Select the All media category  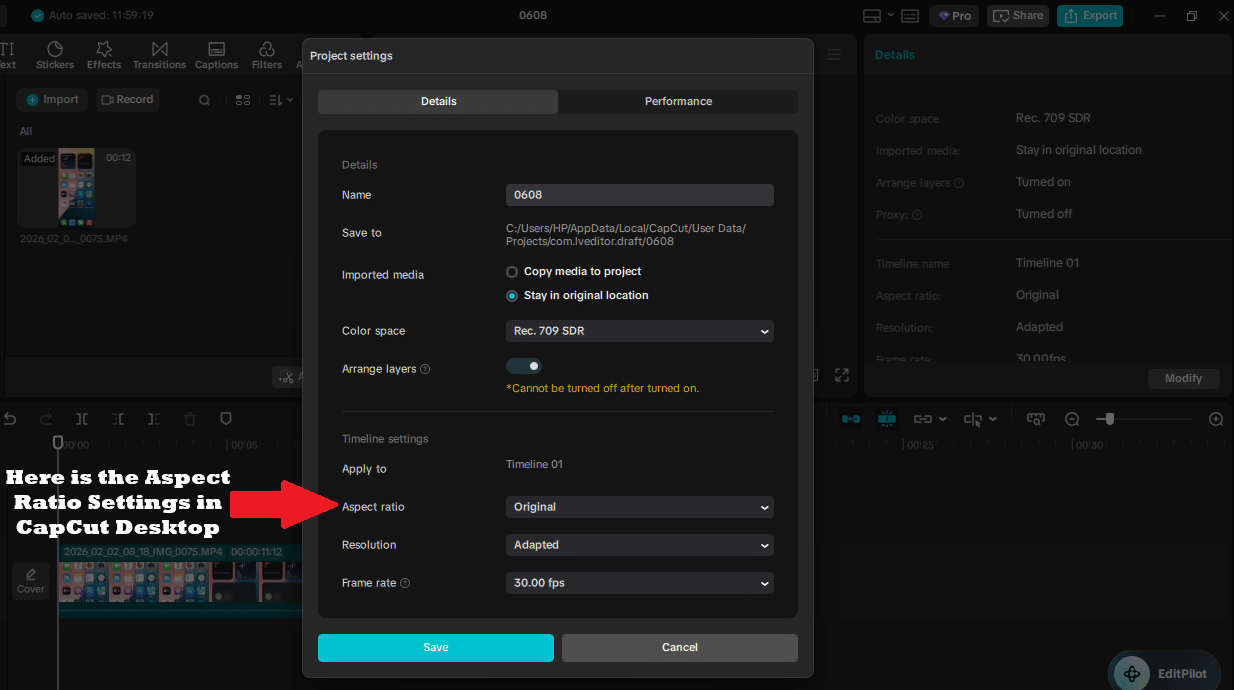point(26,131)
